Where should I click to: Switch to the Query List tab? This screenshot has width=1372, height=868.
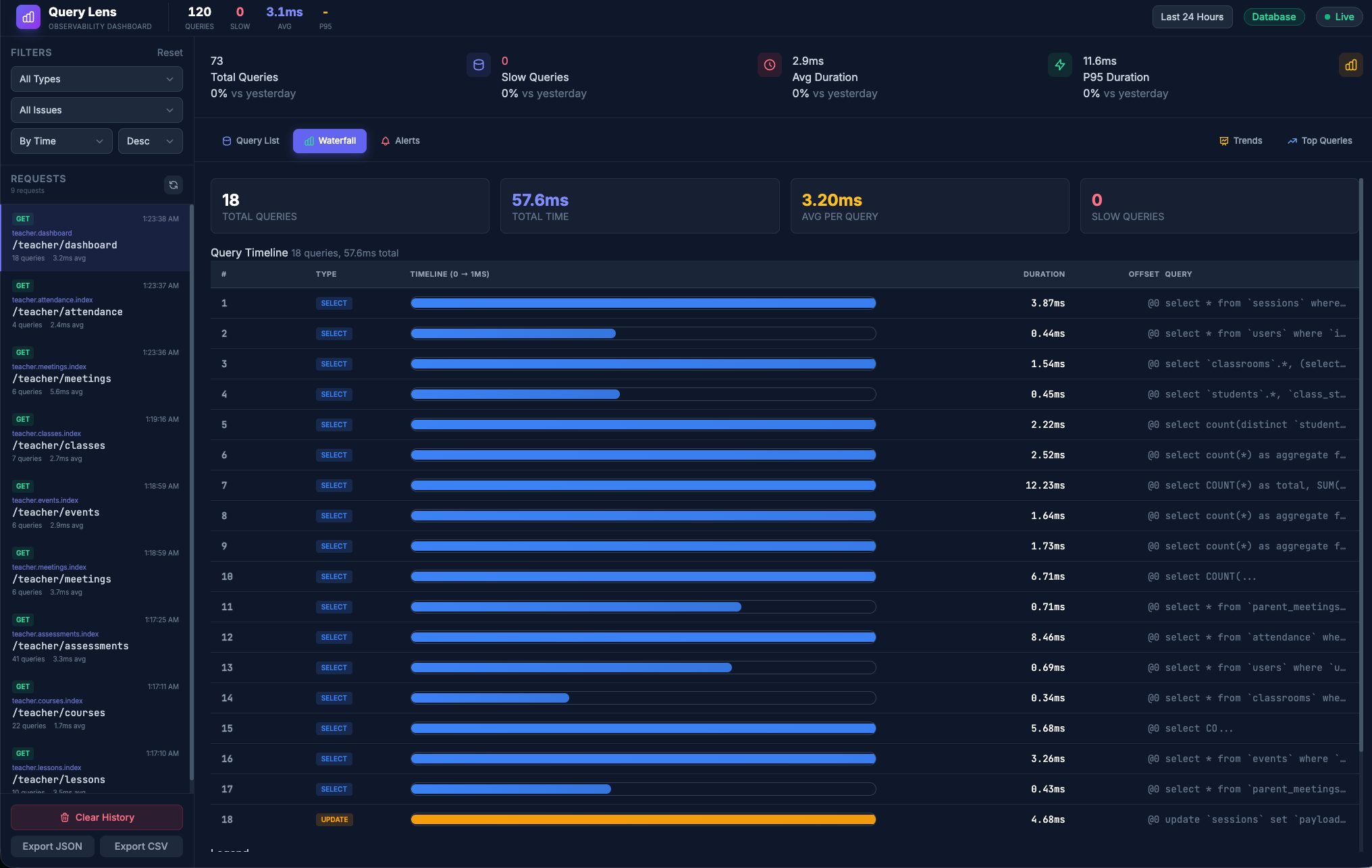click(250, 141)
